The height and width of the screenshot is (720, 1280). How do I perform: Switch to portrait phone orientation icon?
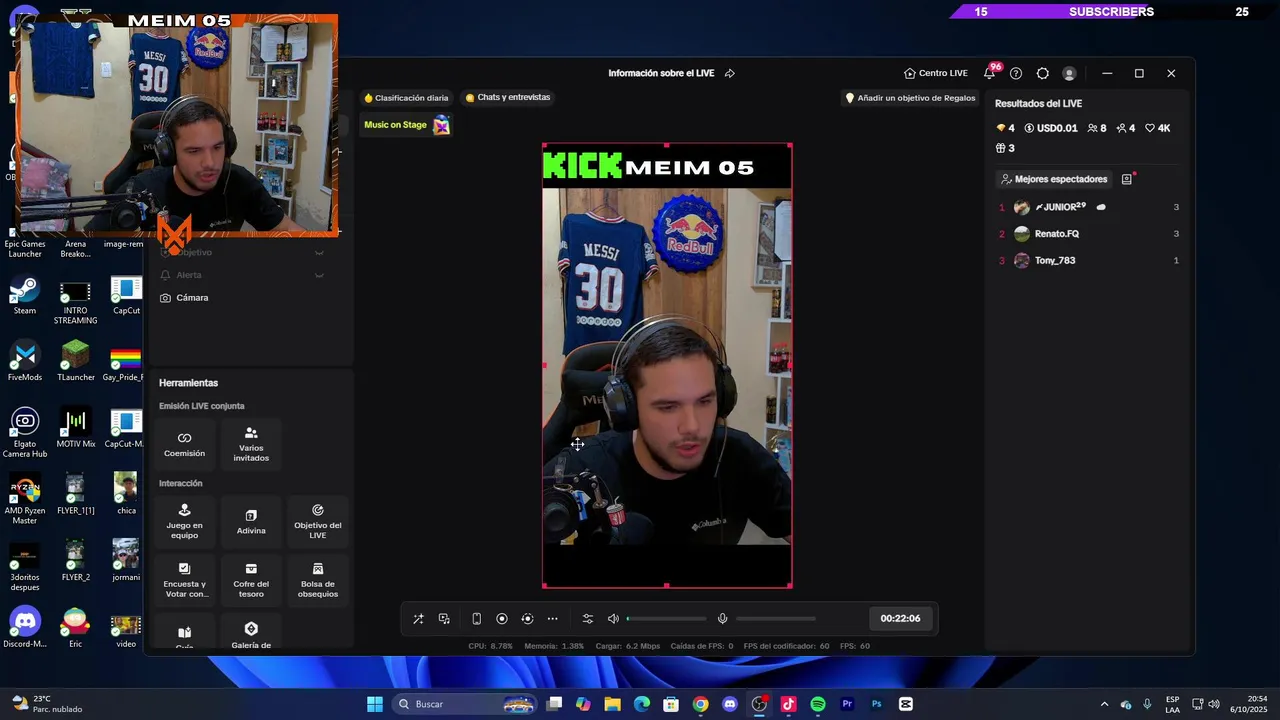click(x=477, y=619)
